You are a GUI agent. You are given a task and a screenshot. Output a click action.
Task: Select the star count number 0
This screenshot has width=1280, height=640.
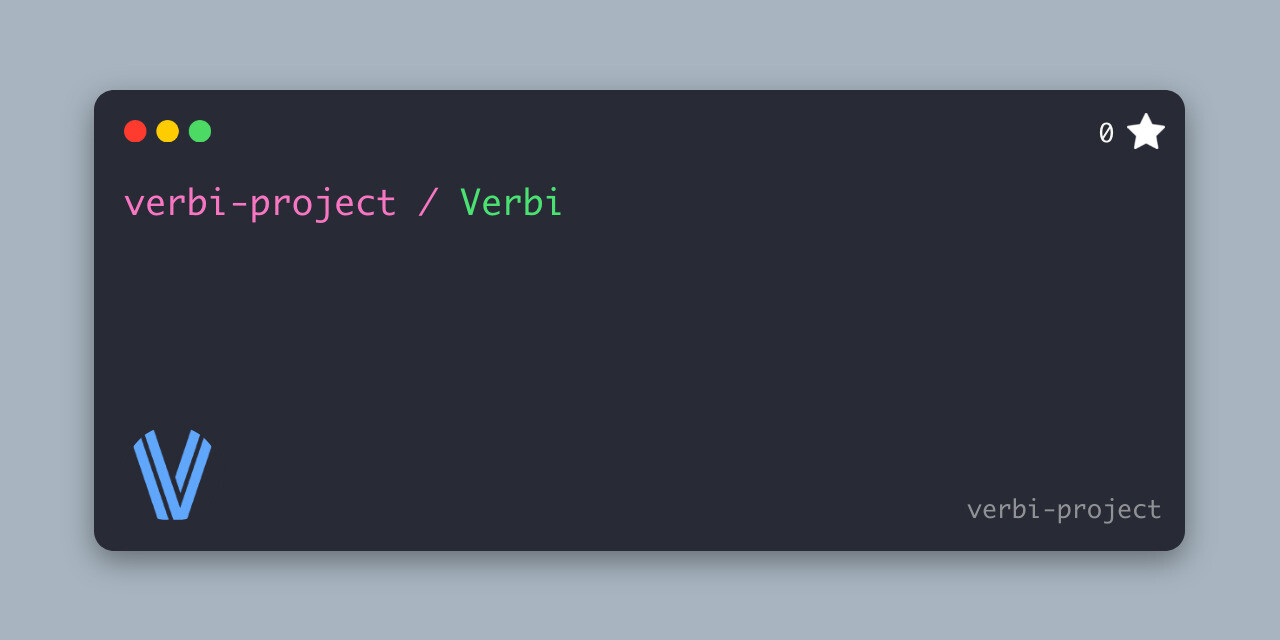pyautogui.click(x=1106, y=133)
